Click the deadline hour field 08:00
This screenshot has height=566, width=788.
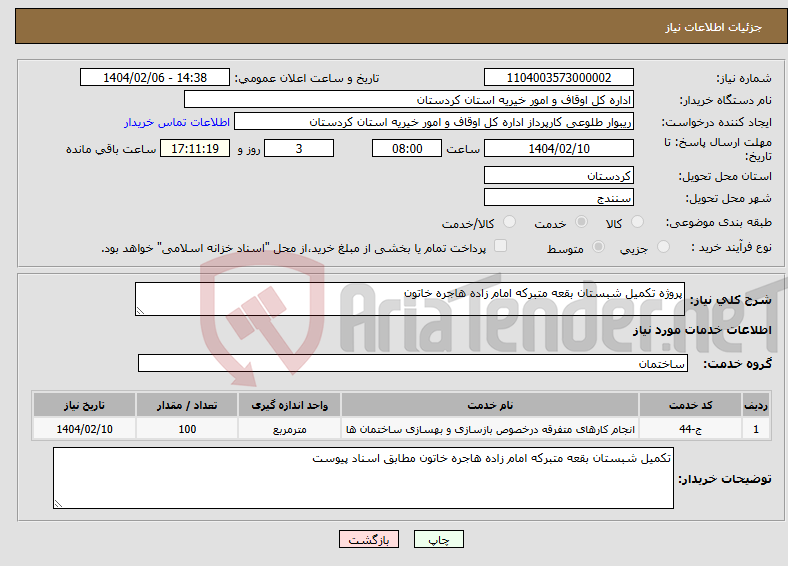407,148
